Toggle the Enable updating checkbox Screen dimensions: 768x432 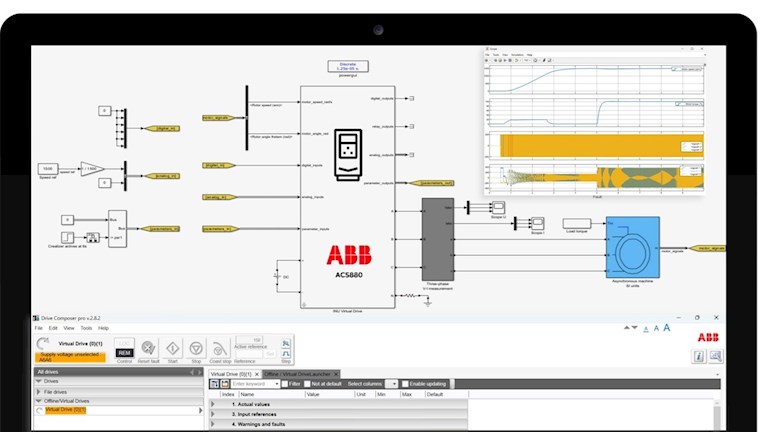406,383
